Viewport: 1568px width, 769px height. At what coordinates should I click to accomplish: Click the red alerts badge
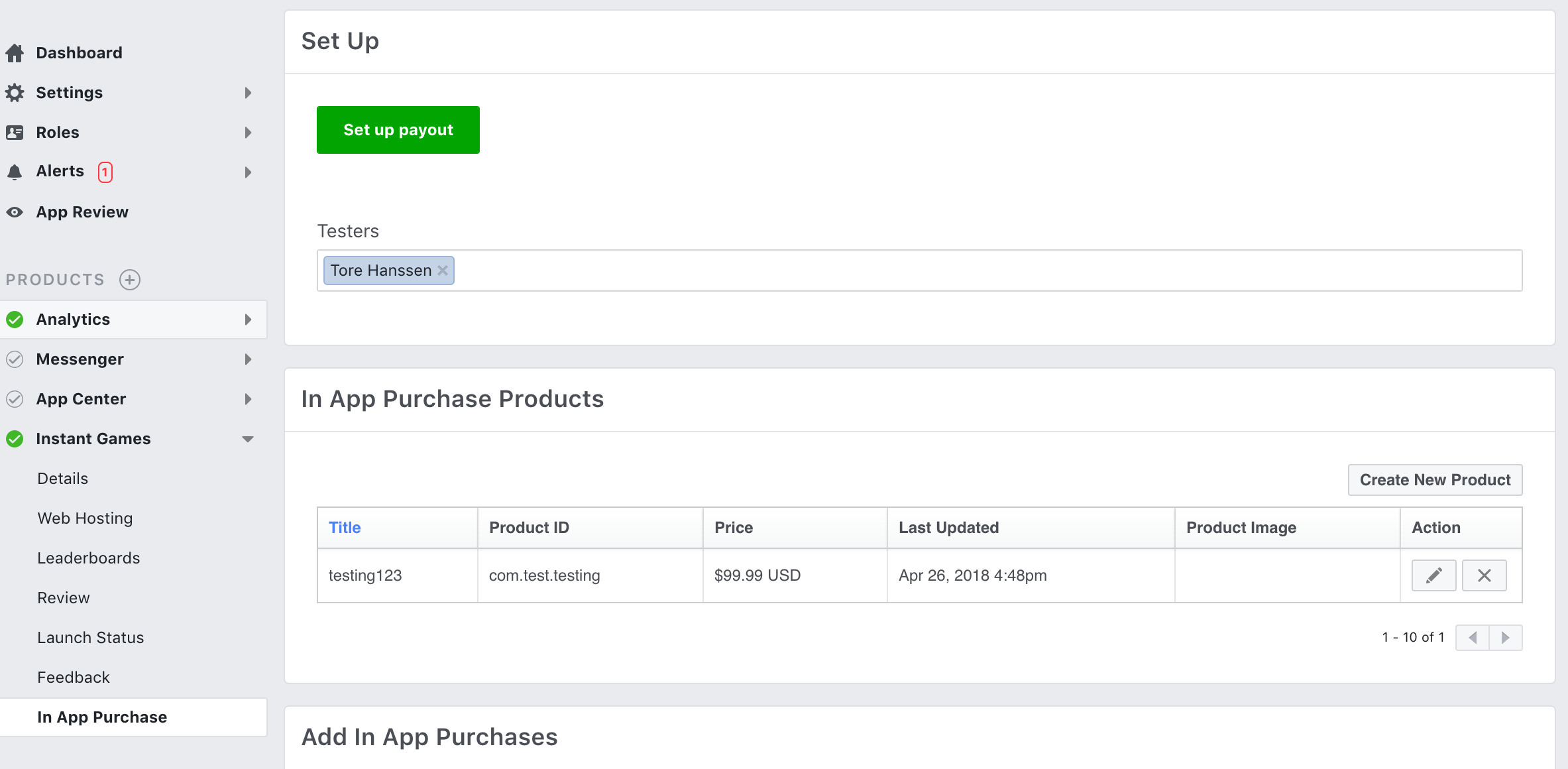pyautogui.click(x=105, y=172)
